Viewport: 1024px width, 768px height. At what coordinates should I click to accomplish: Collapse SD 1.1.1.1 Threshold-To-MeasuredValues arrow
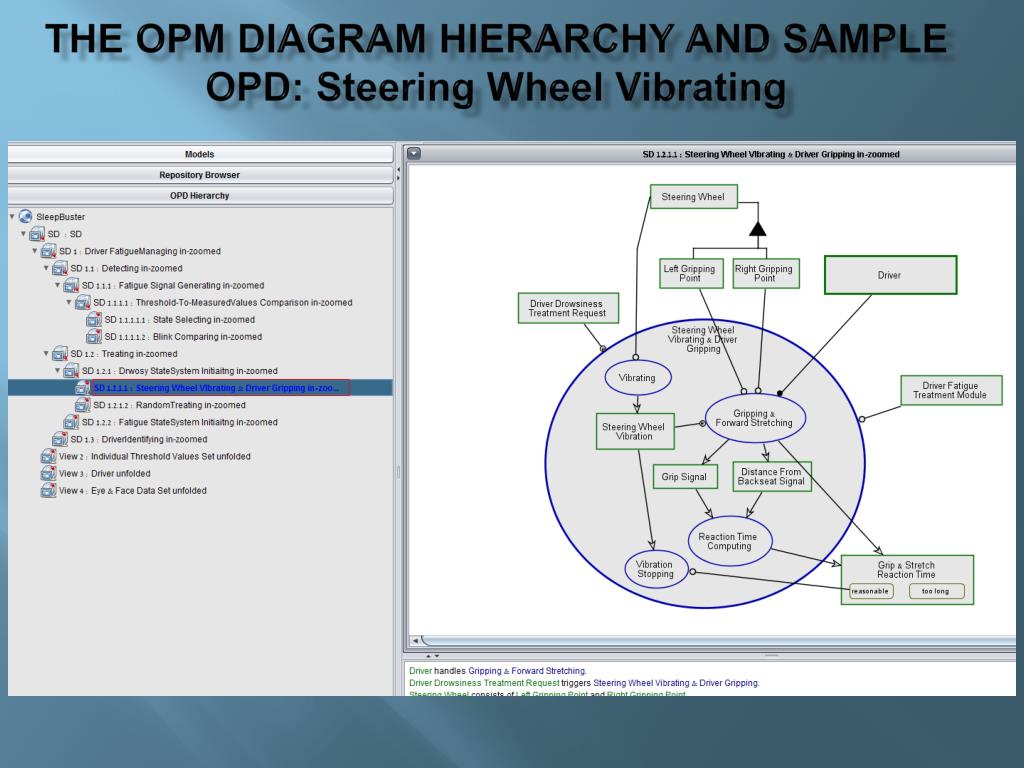point(69,302)
